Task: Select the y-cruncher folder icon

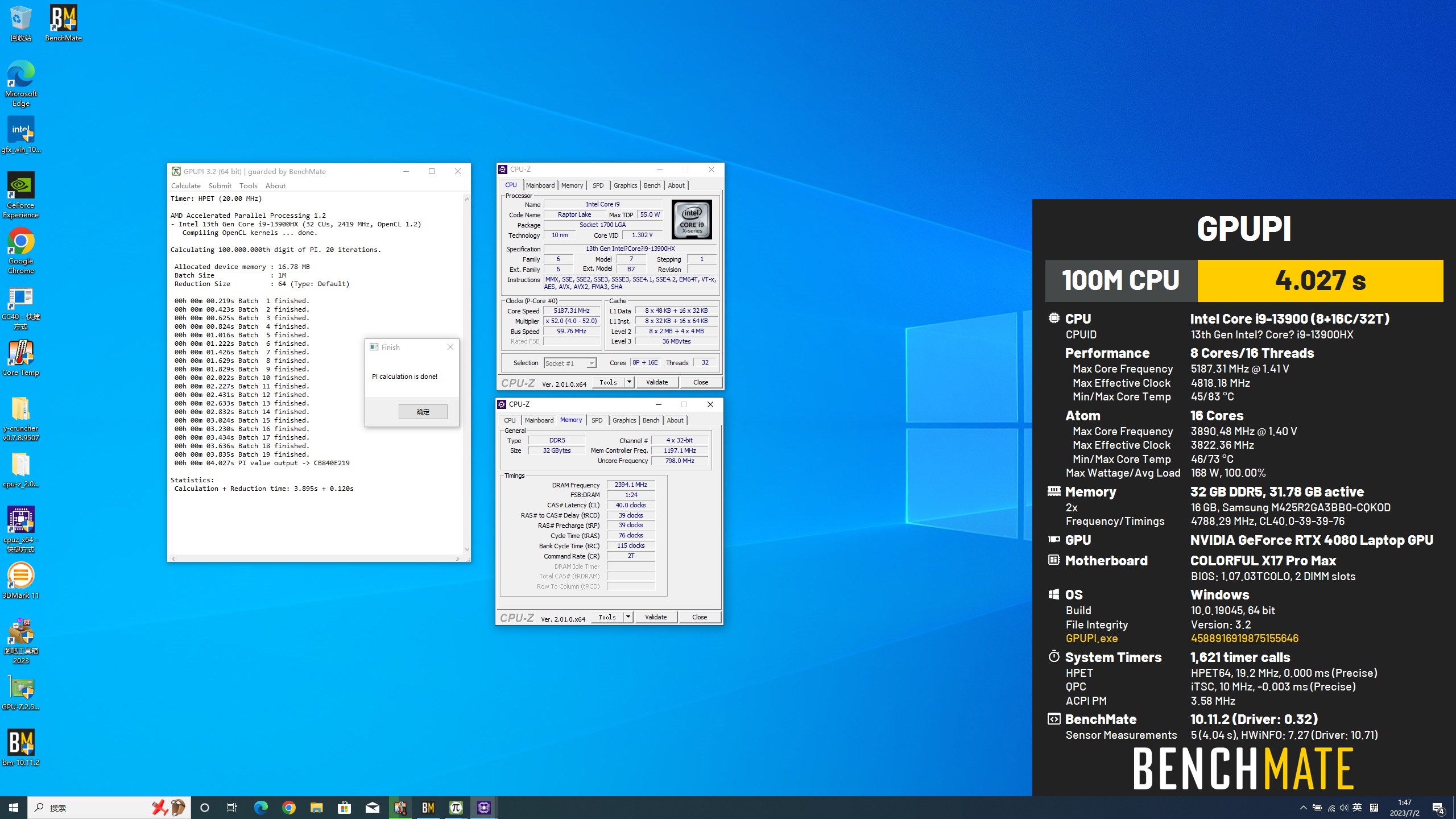Action: pyautogui.click(x=20, y=419)
